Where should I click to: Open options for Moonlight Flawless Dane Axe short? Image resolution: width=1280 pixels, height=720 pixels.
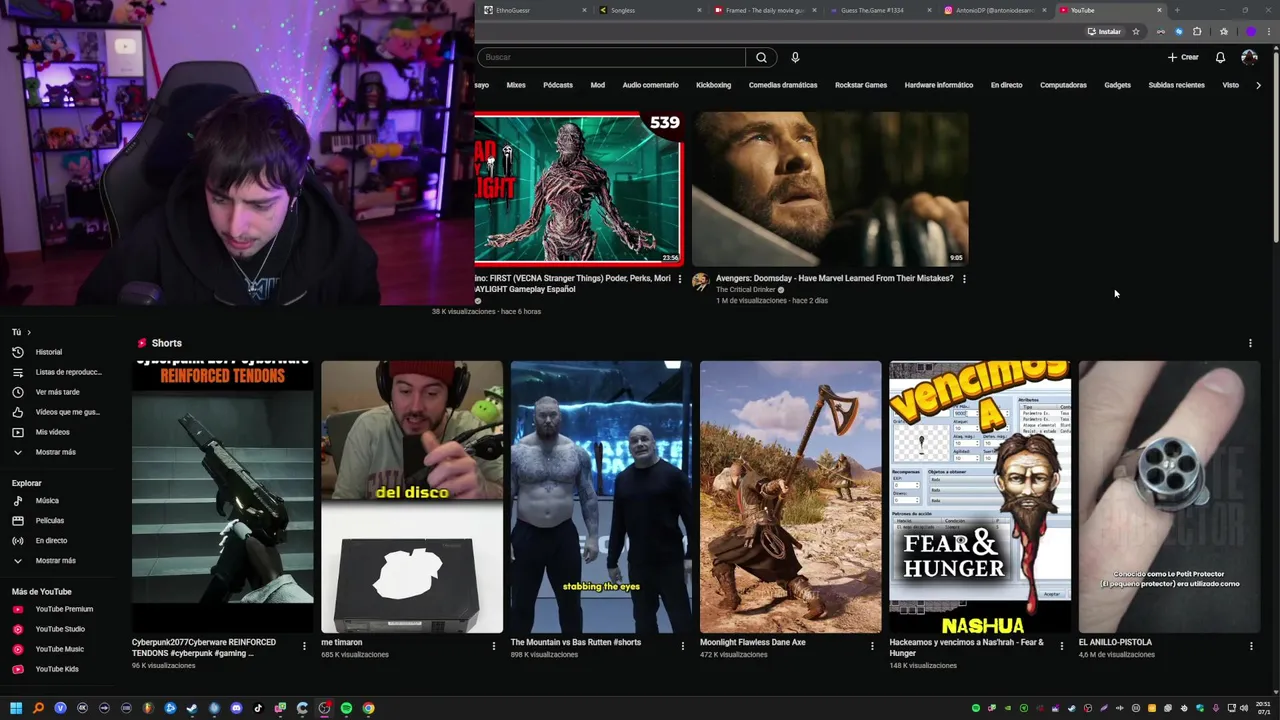[872, 646]
